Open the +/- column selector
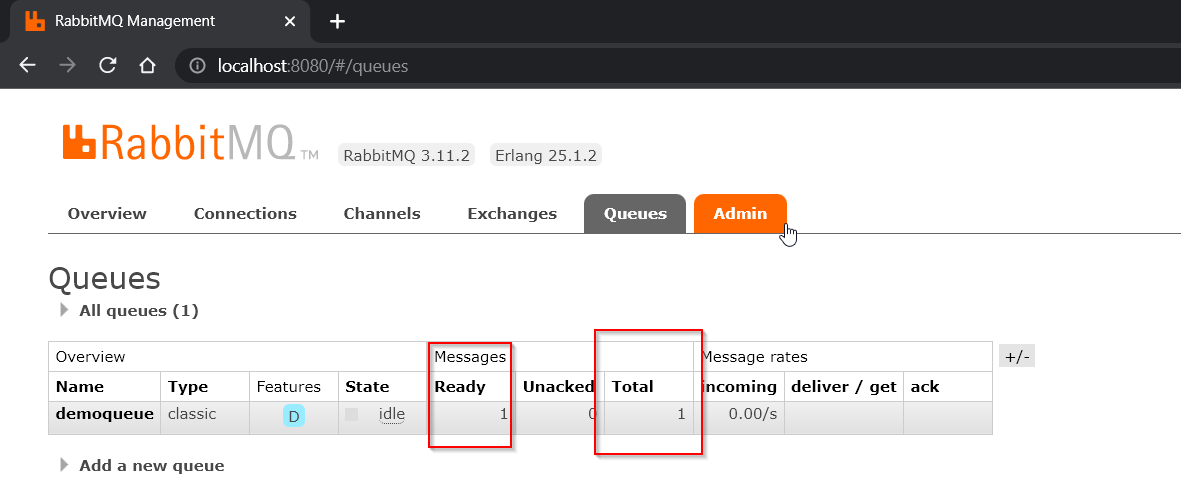1181x486 pixels. [x=1016, y=356]
